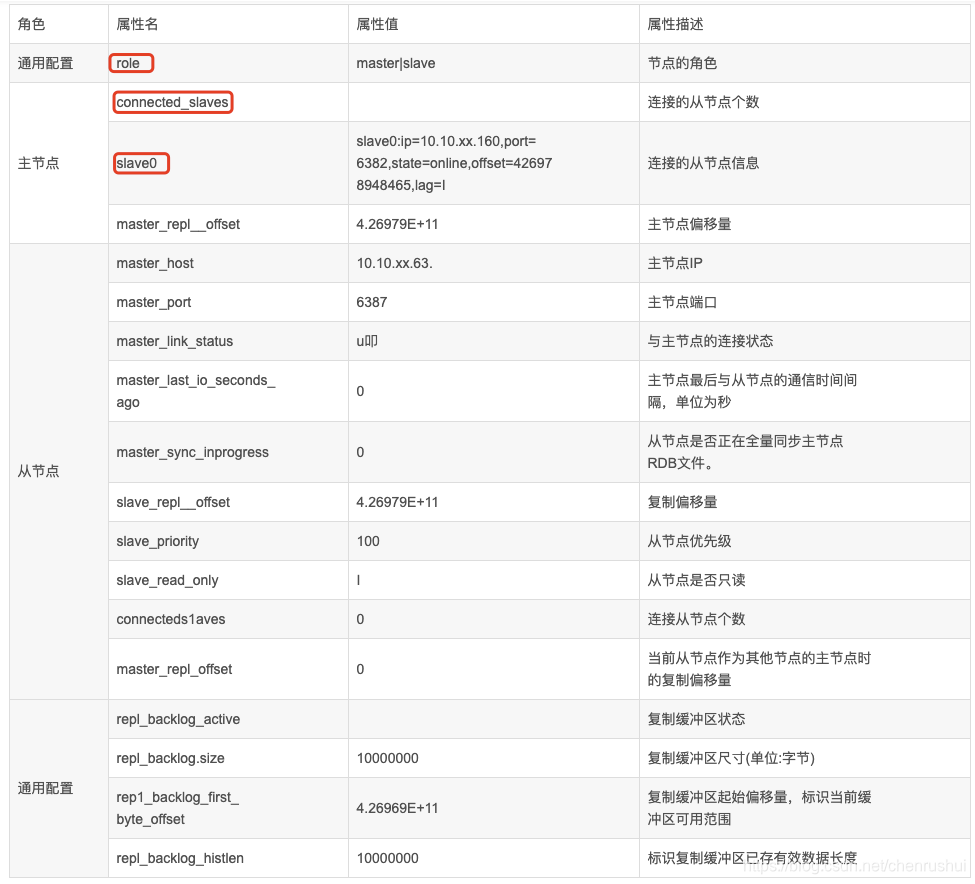This screenshot has width=975, height=884.
Task: Click the 从节点是否只读 description
Action: tap(696, 581)
